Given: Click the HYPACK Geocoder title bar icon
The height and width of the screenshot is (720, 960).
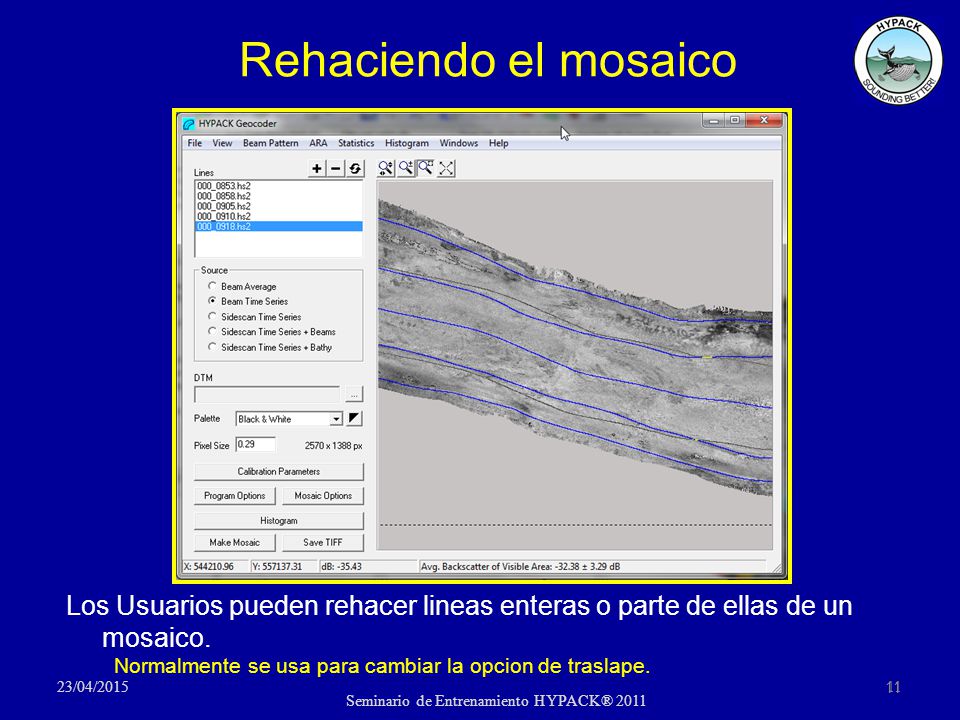Looking at the screenshot, I should click(x=189, y=124).
